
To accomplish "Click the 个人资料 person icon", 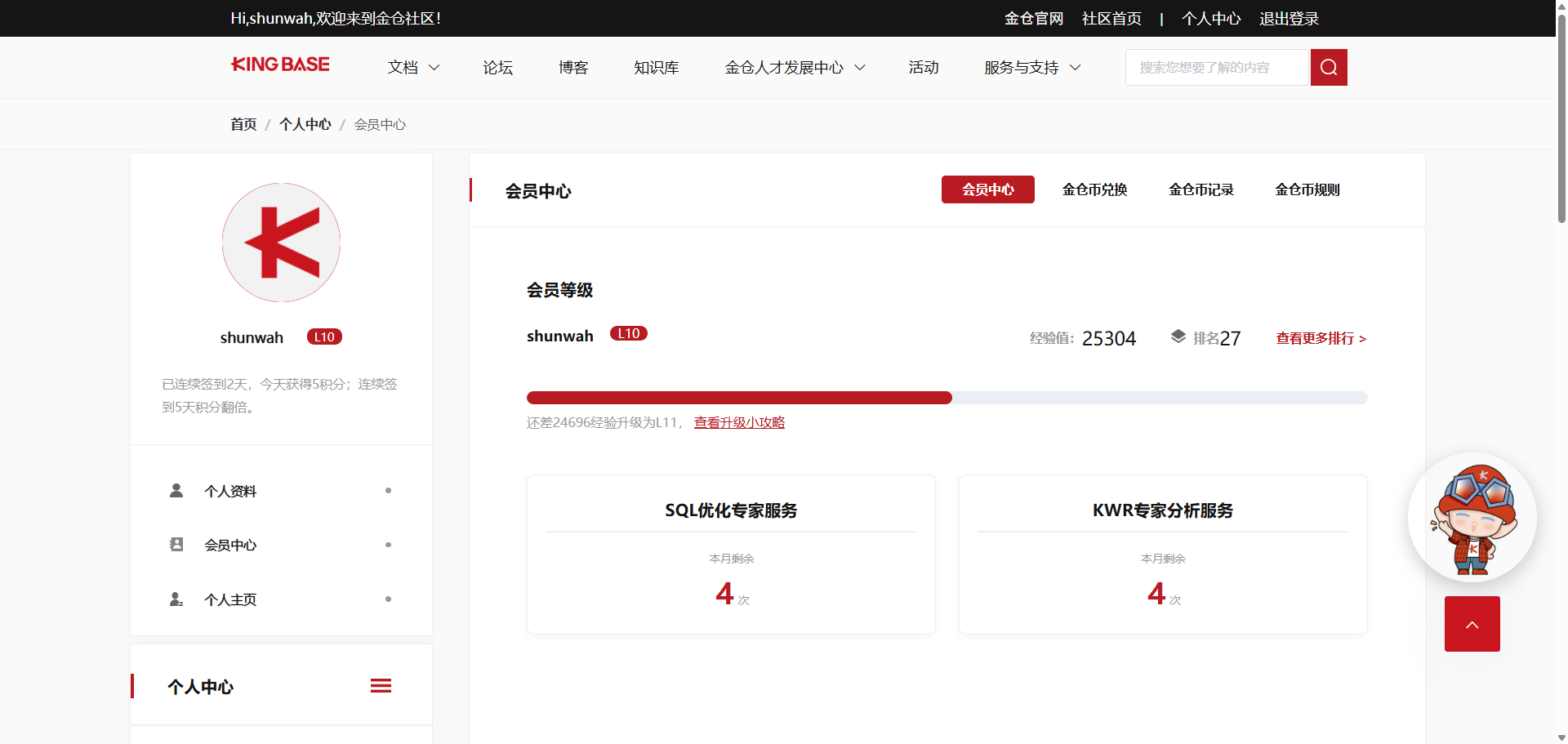I will click(x=176, y=490).
